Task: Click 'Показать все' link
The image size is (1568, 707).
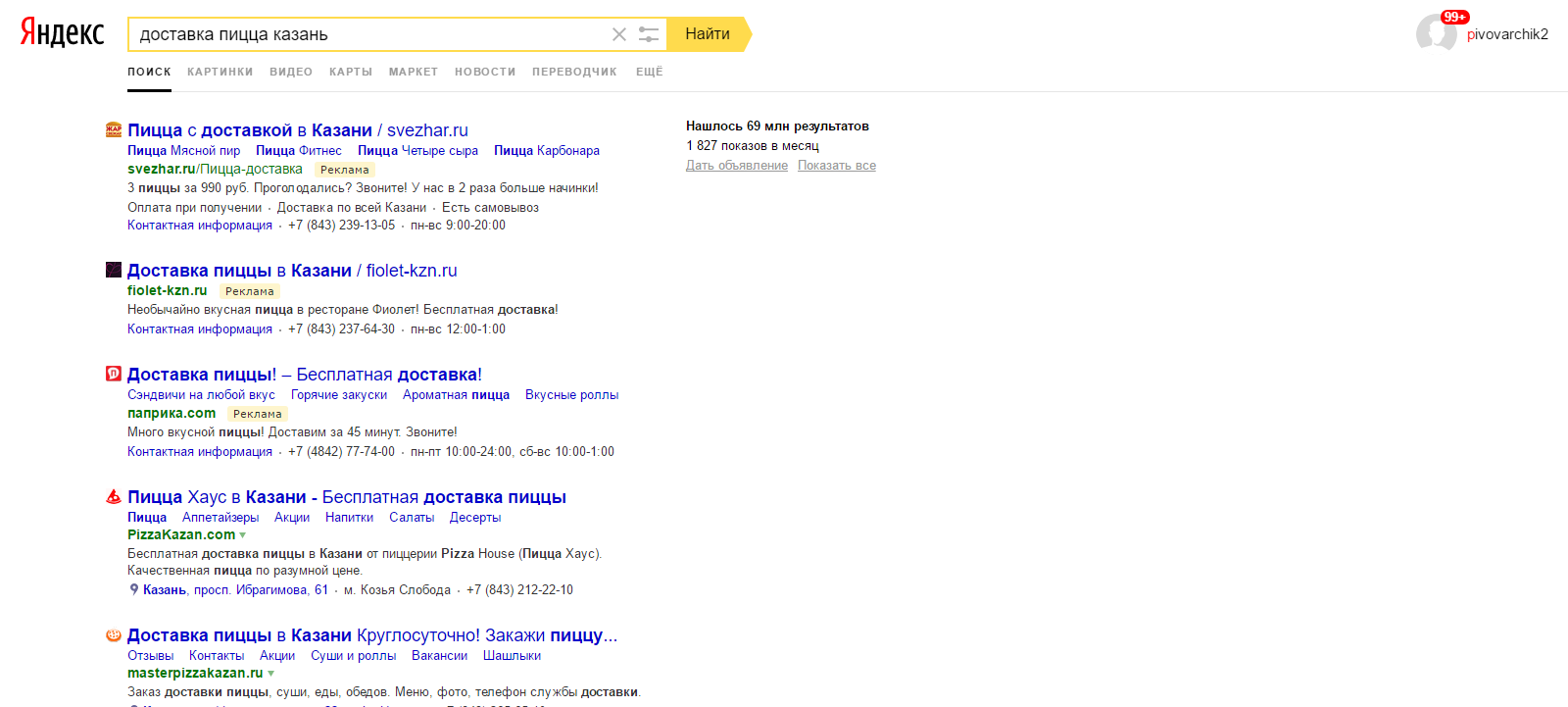Action: [x=837, y=165]
